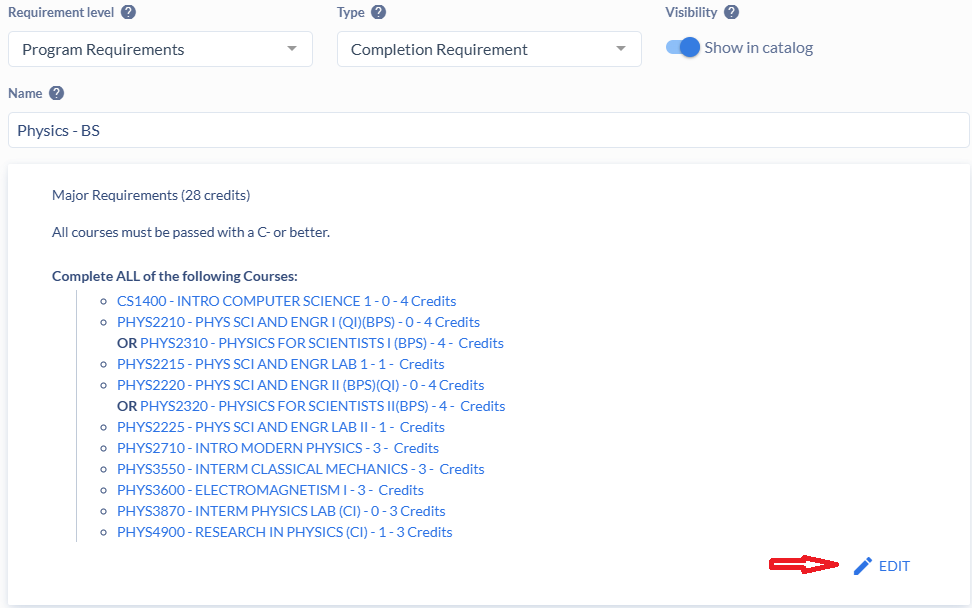Click the EDIT button text
This screenshot has height=608, width=972.
pos(894,566)
